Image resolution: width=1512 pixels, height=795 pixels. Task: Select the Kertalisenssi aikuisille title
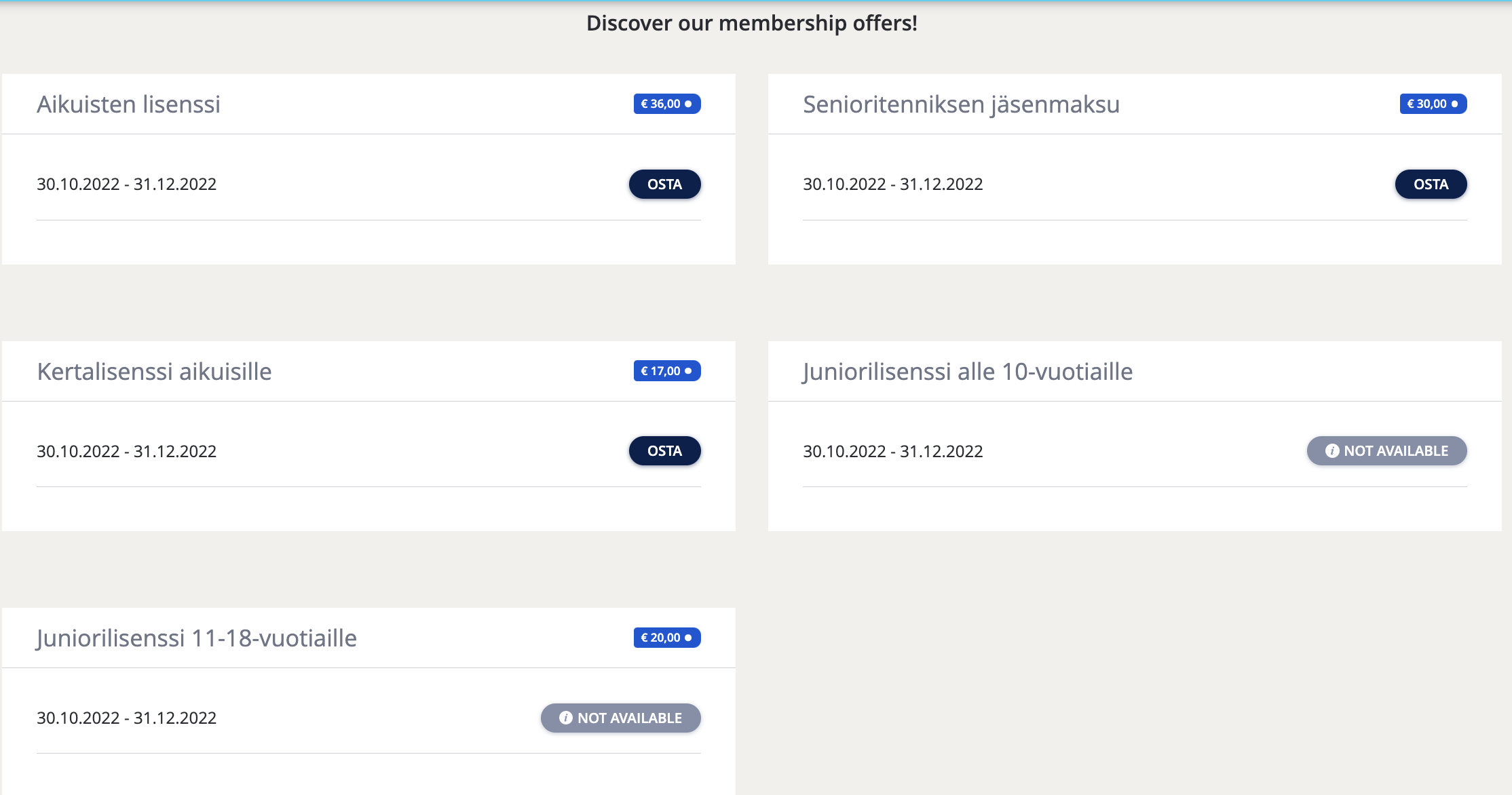pos(154,372)
